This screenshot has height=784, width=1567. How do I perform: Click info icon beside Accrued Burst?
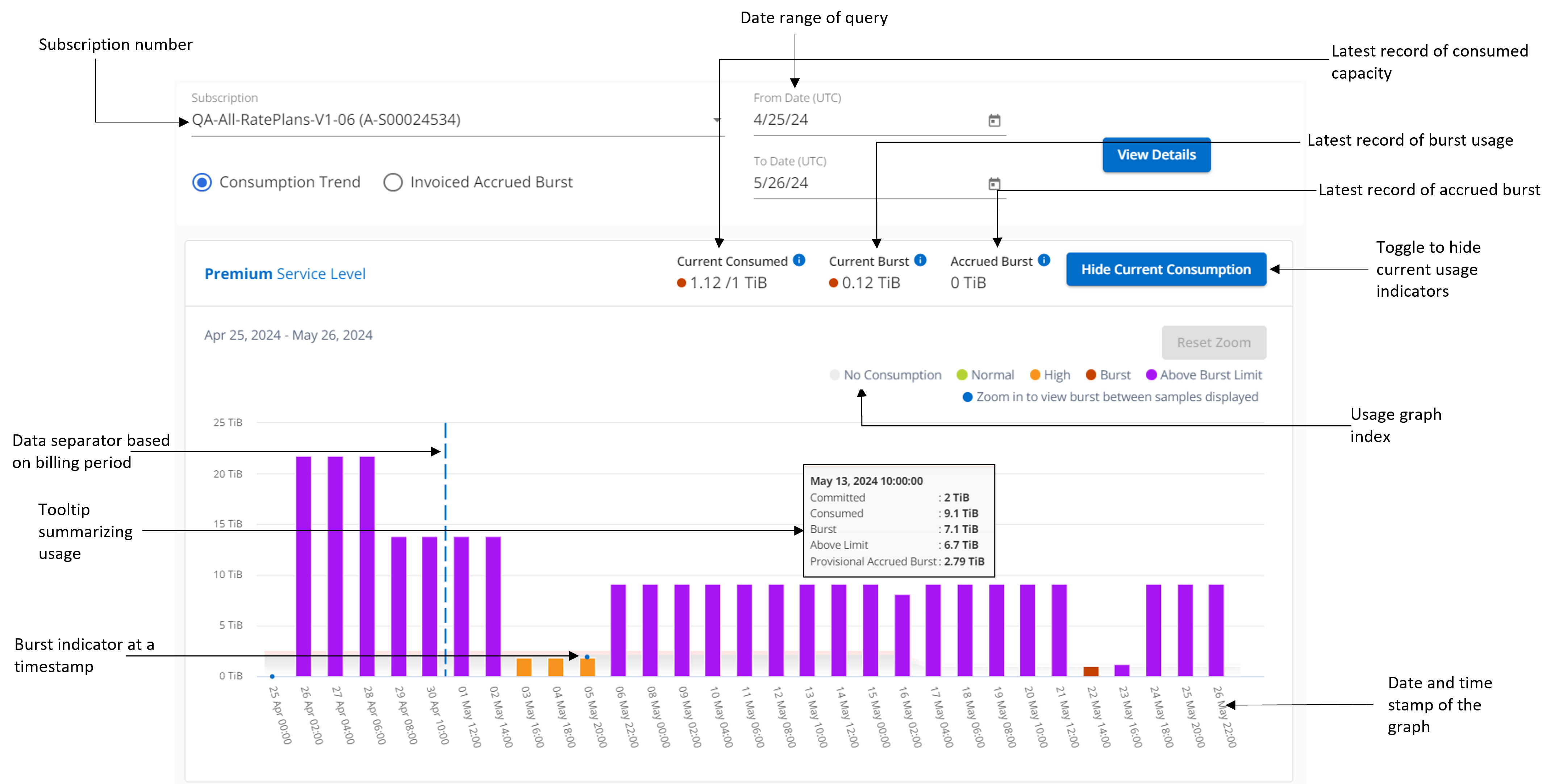1044,260
